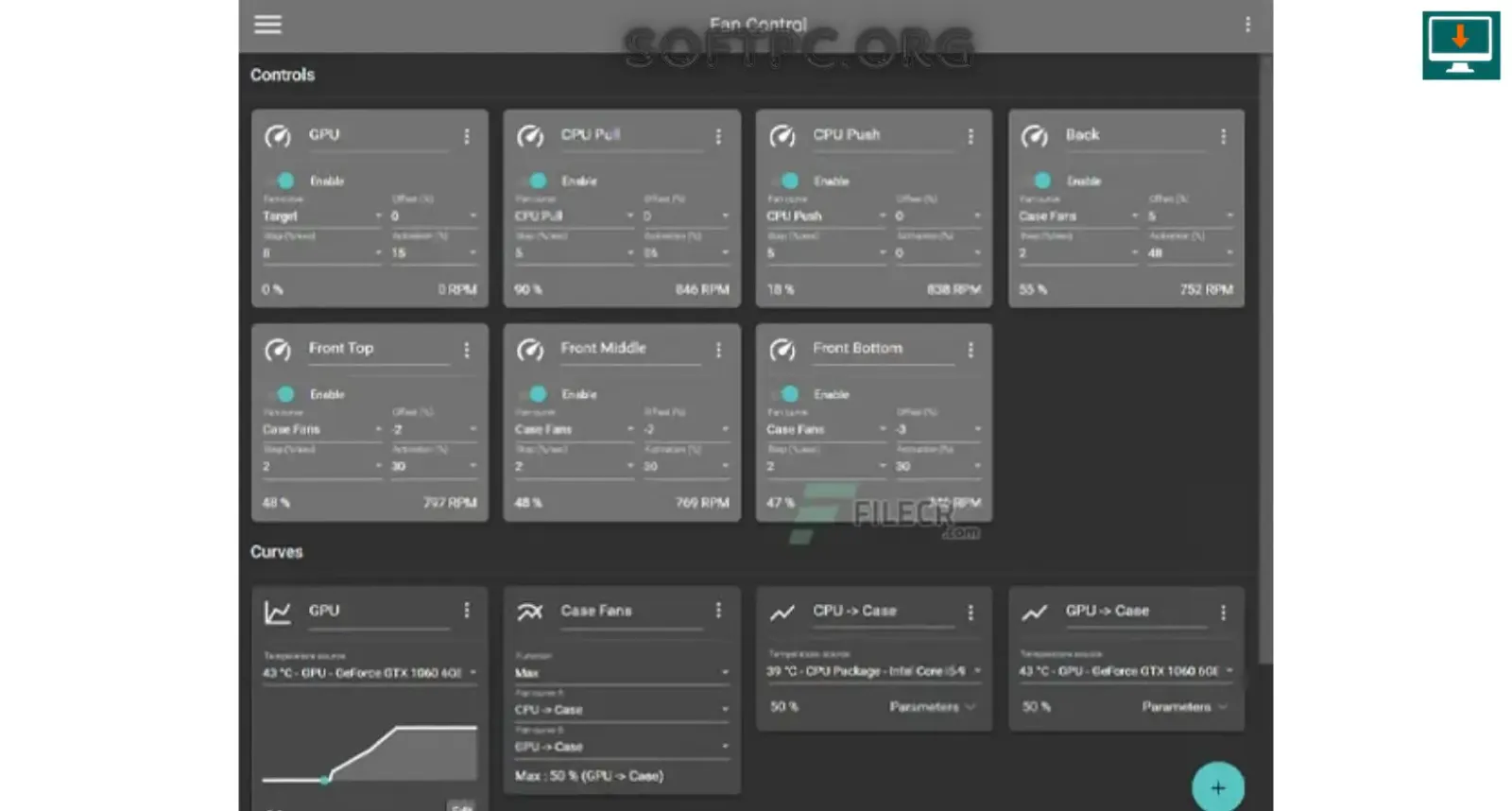The width and height of the screenshot is (1512, 811).
Task: Toggle the Enable switch on the GPU control
Action: click(x=283, y=181)
